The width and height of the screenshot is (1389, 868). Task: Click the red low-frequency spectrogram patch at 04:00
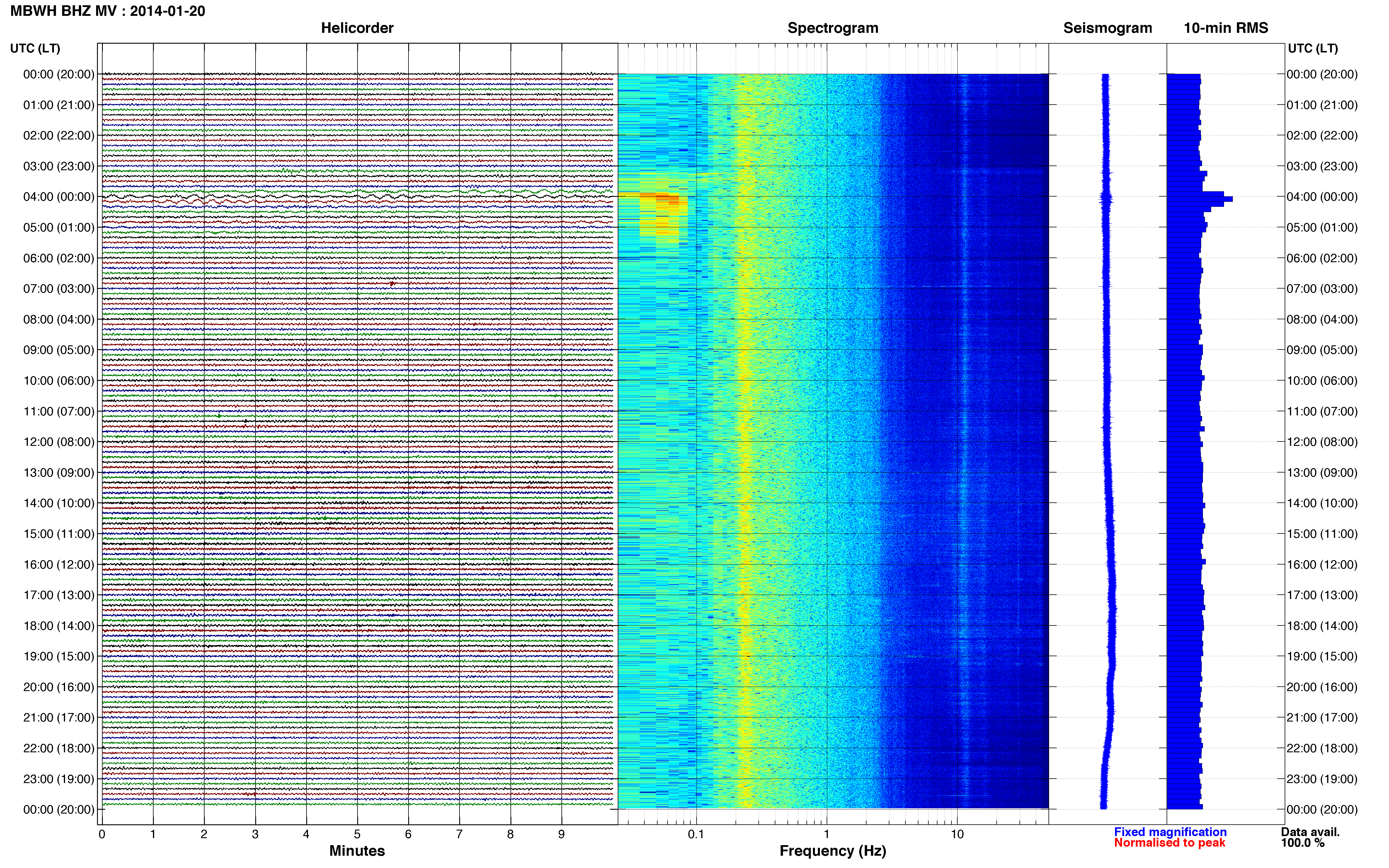coord(660,199)
